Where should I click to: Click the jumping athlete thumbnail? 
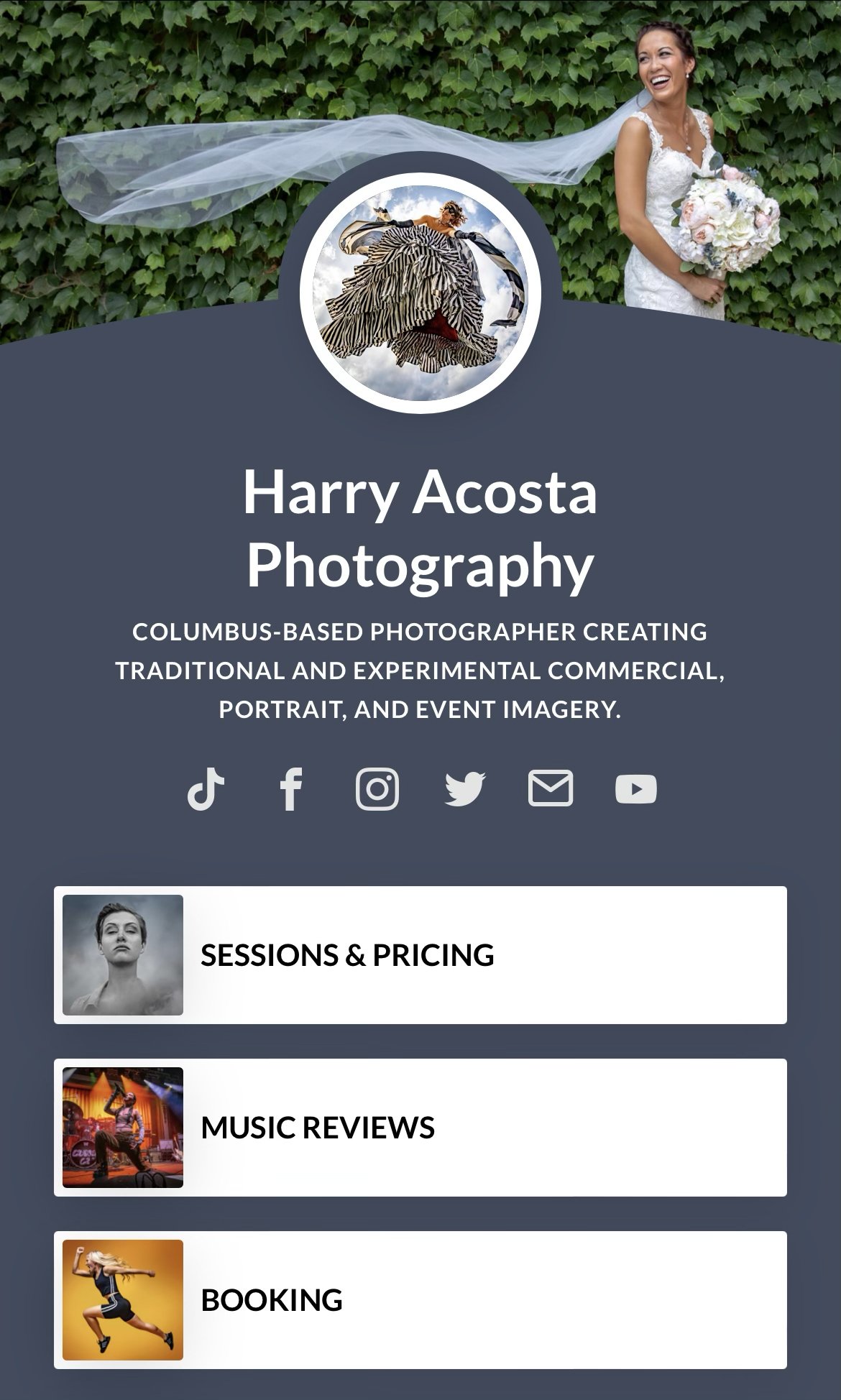click(123, 1300)
